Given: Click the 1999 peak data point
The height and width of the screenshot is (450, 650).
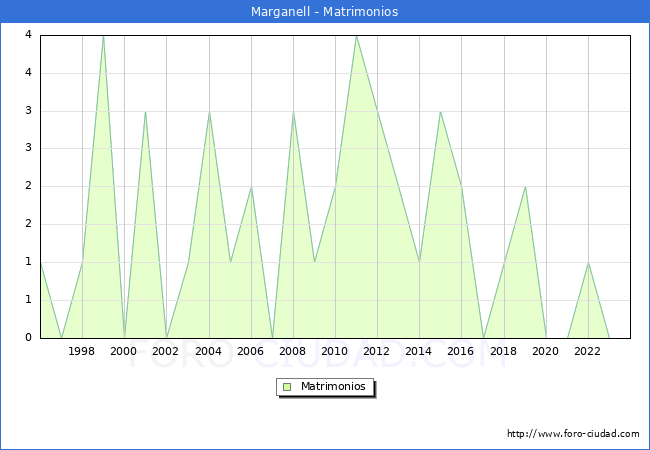Looking at the screenshot, I should 103,36.
